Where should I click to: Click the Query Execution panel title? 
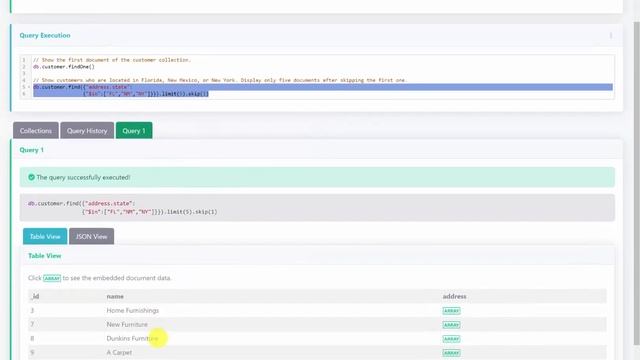click(x=45, y=36)
